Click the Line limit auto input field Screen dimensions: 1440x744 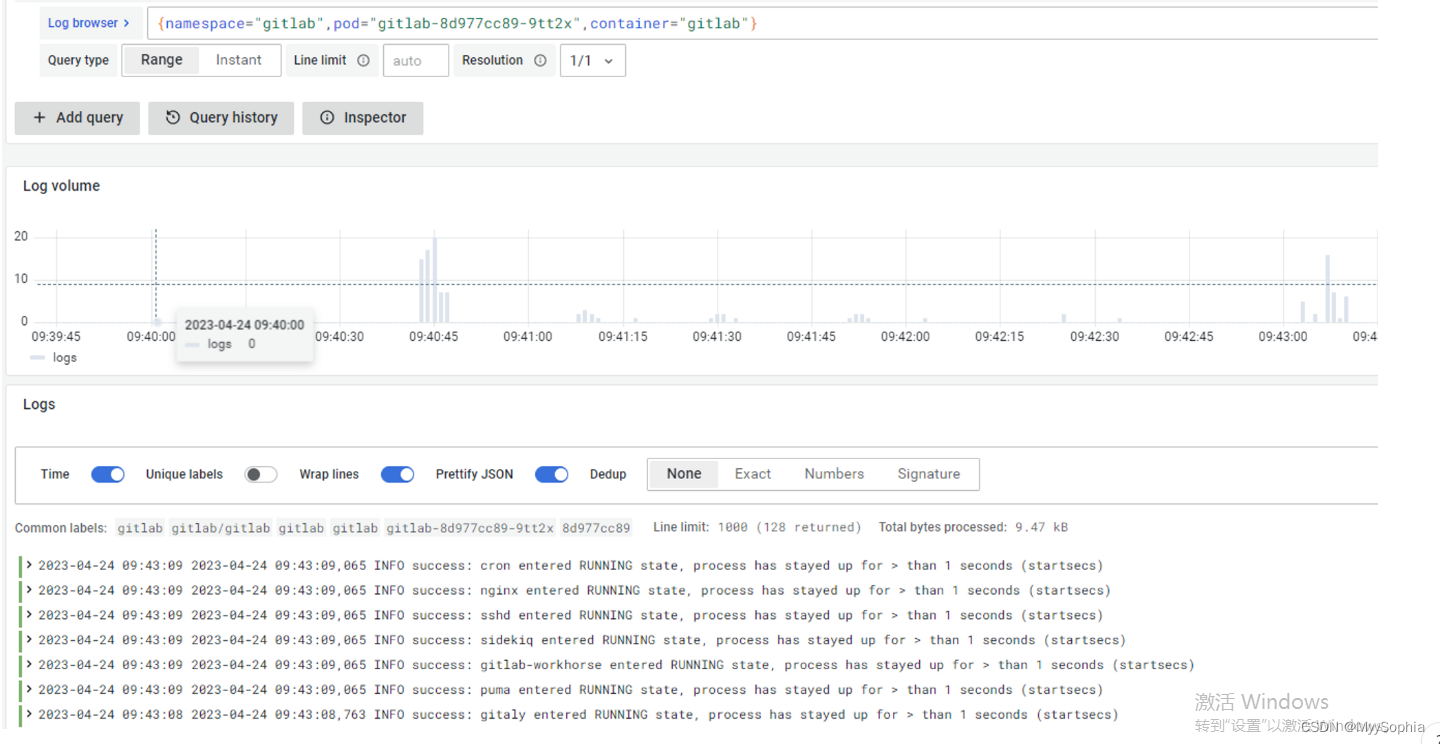point(416,60)
